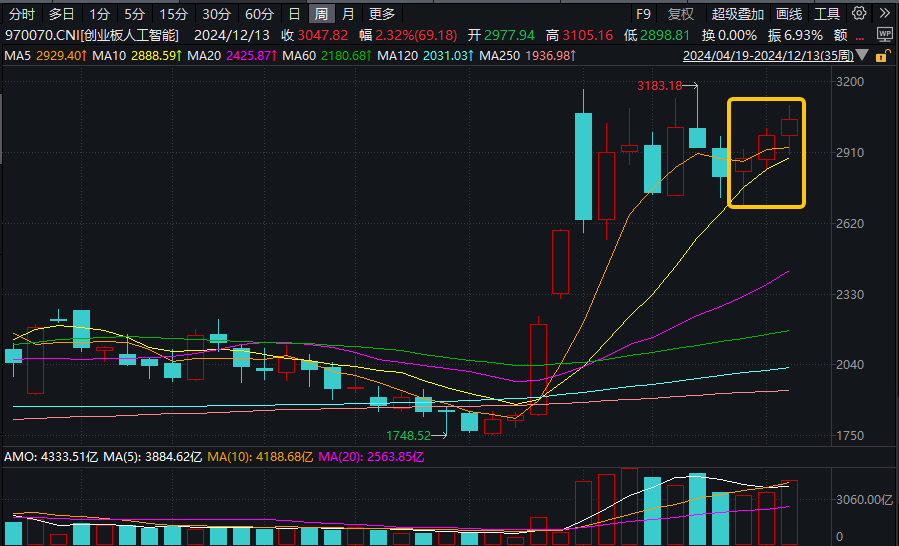This screenshot has height=546, width=899.
Task: Click the double-chevron expand toolbar icon
Action: click(x=884, y=14)
